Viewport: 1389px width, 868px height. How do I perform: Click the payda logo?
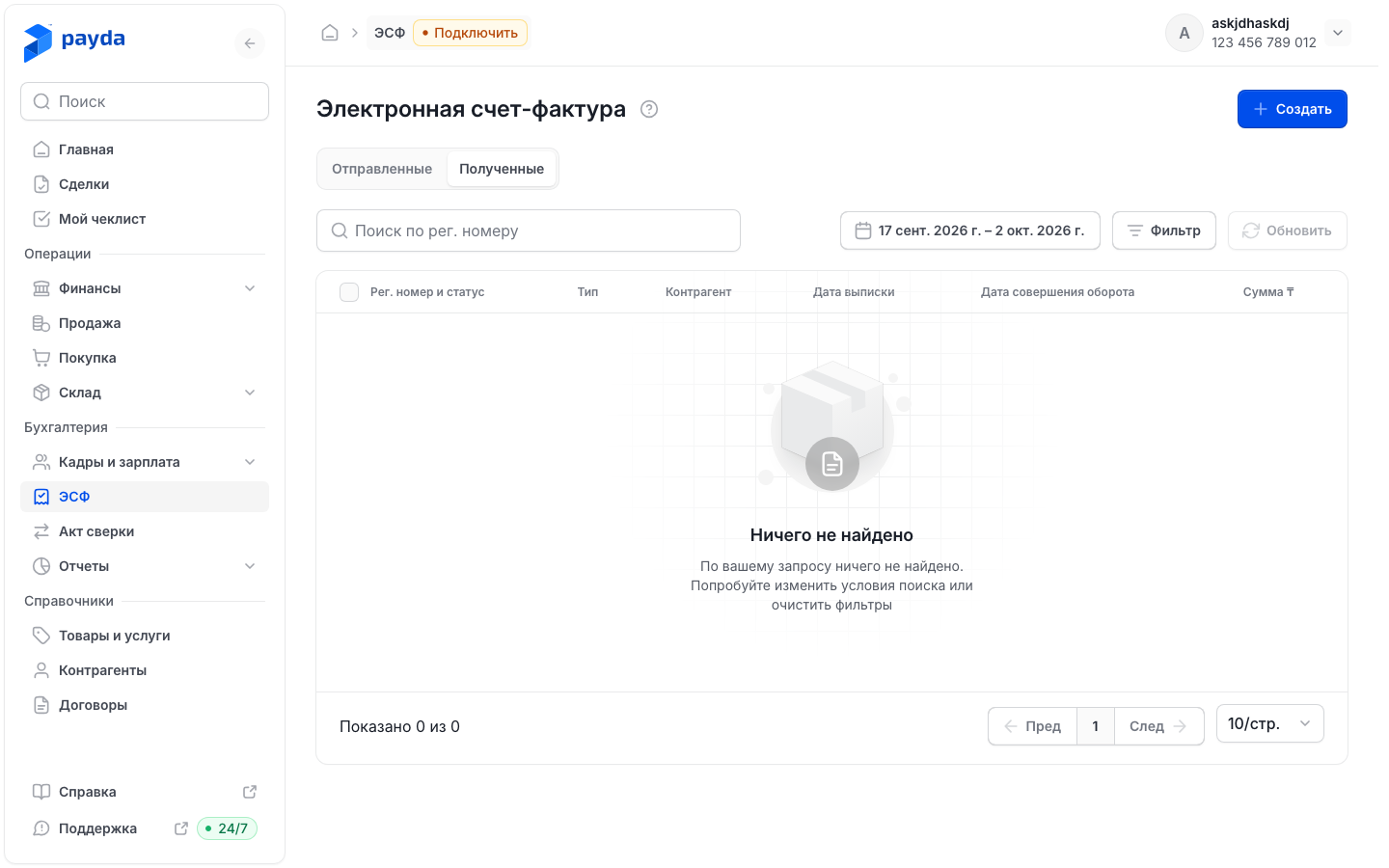coord(74,41)
